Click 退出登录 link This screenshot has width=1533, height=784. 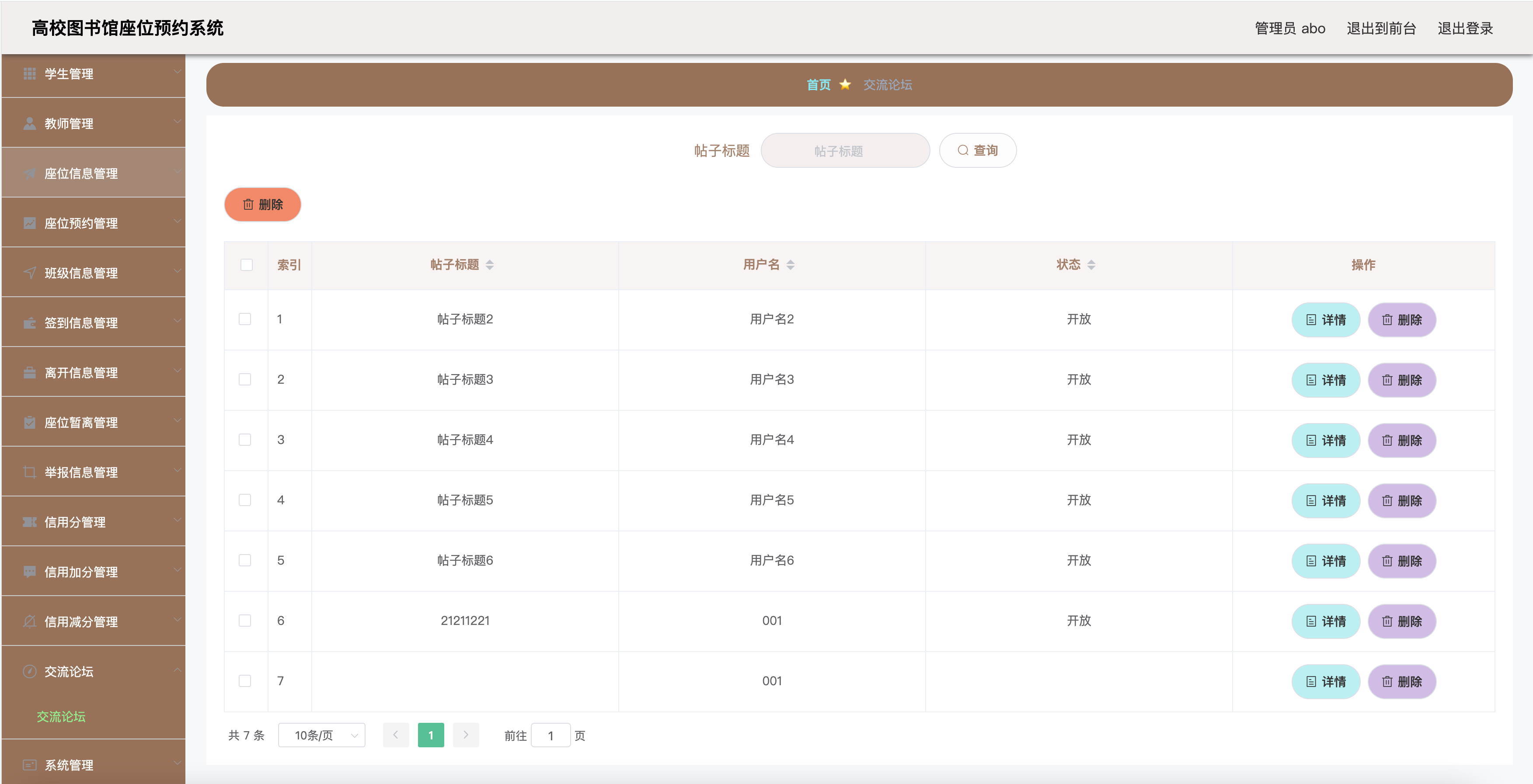[1465, 28]
